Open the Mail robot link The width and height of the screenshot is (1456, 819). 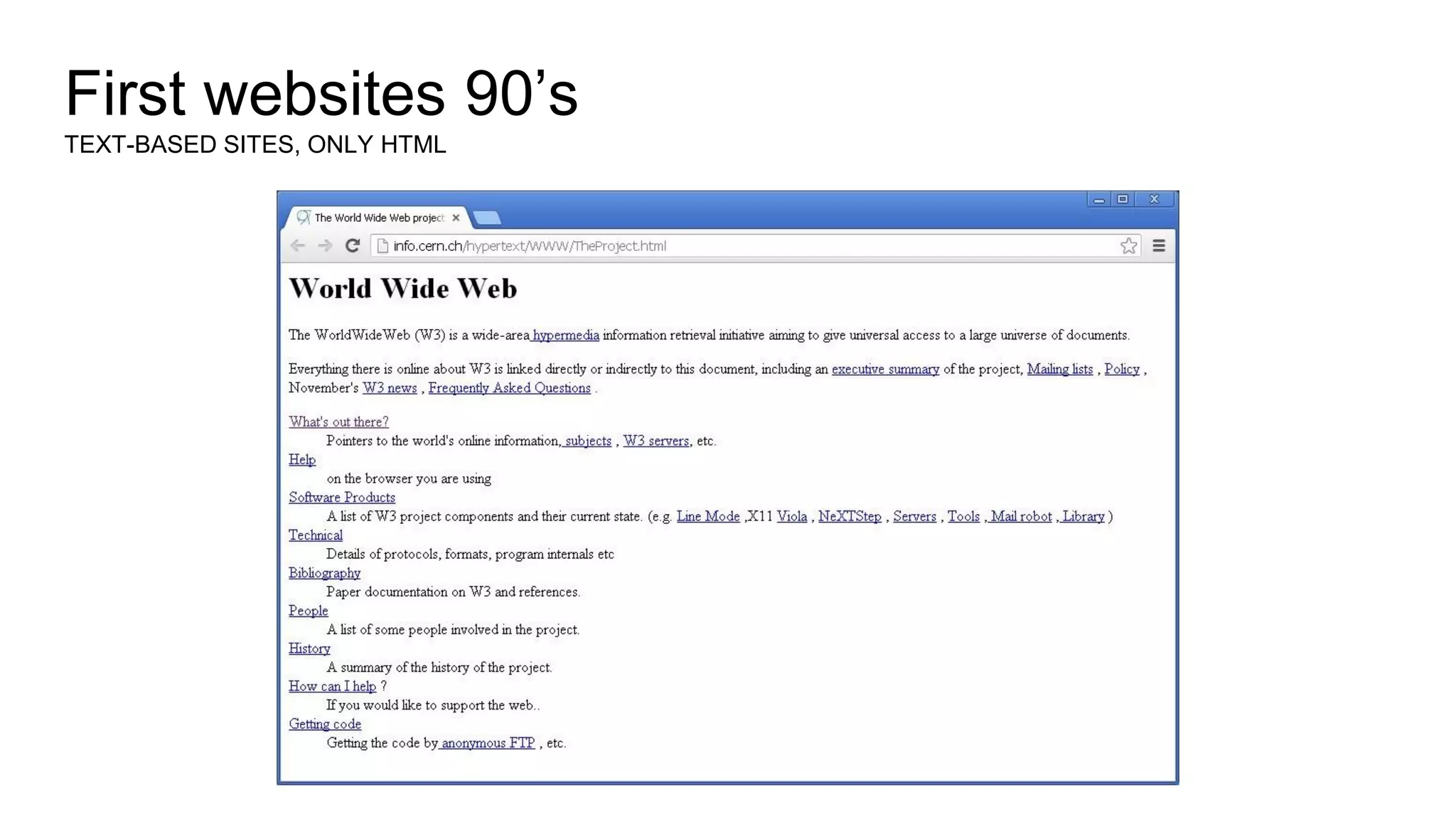tap(1020, 516)
